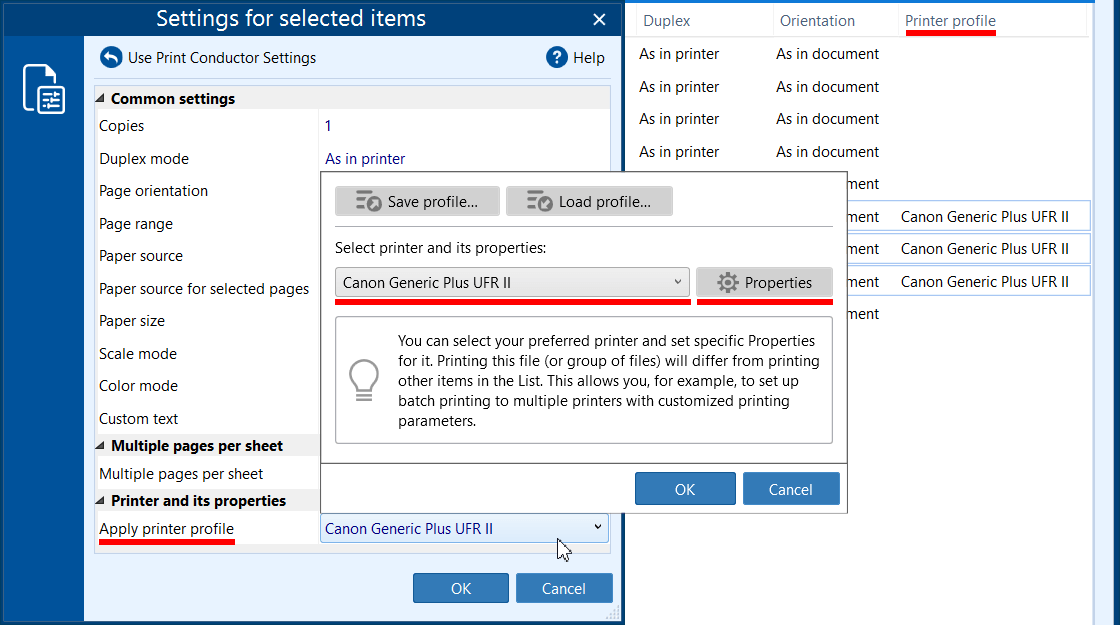Click the blue Help question mark icon
The height and width of the screenshot is (625, 1120).
pos(557,58)
